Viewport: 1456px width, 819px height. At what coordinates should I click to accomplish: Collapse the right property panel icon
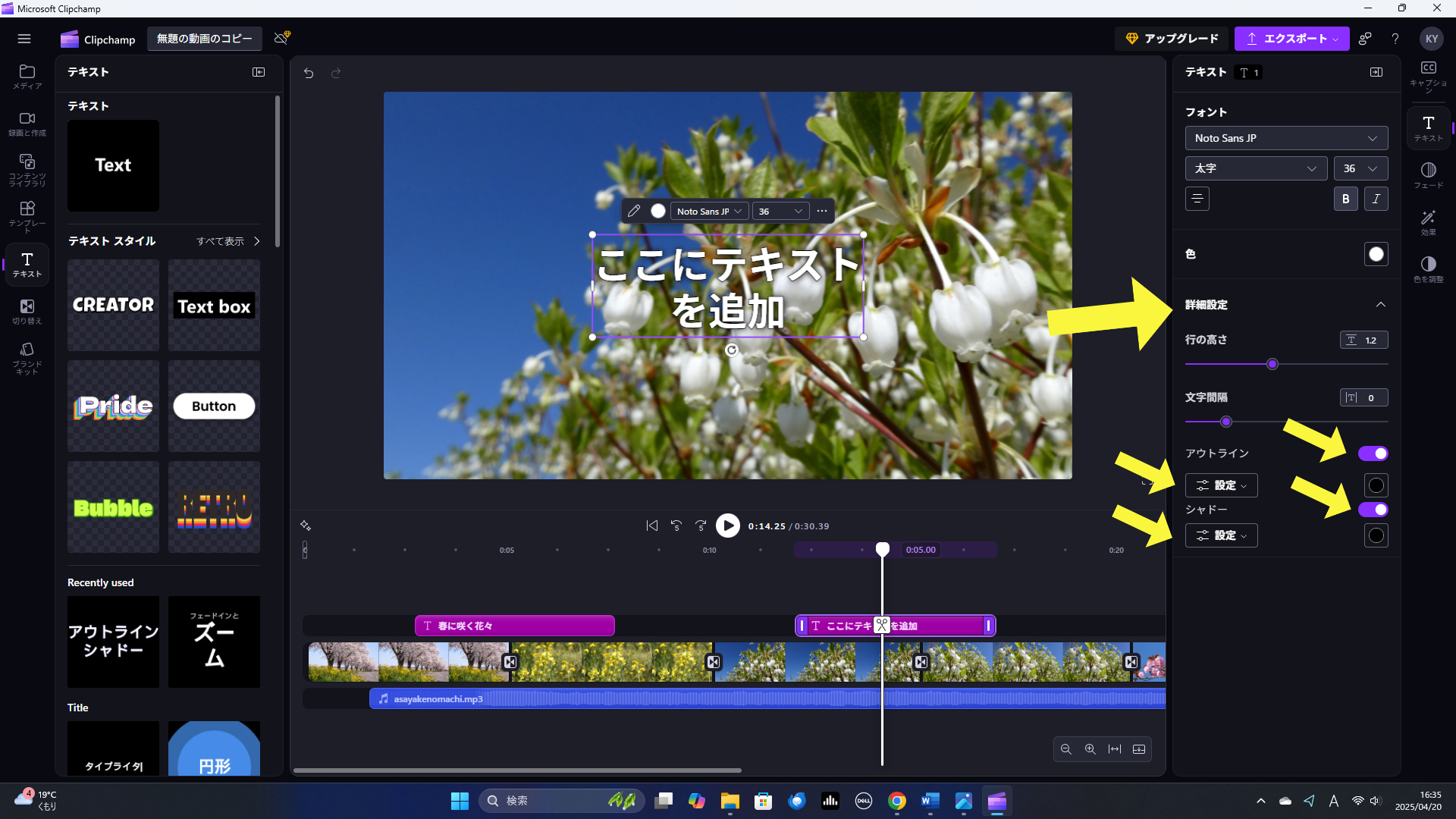click(1376, 72)
